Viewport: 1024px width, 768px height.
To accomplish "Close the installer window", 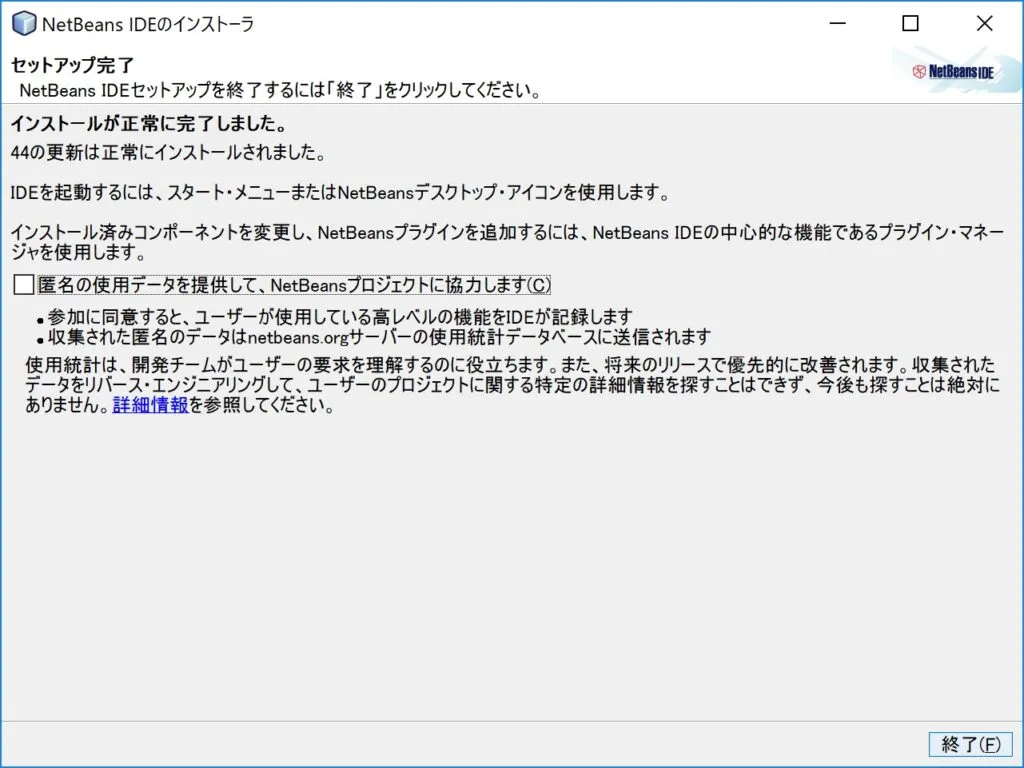I will pyautogui.click(x=984, y=24).
